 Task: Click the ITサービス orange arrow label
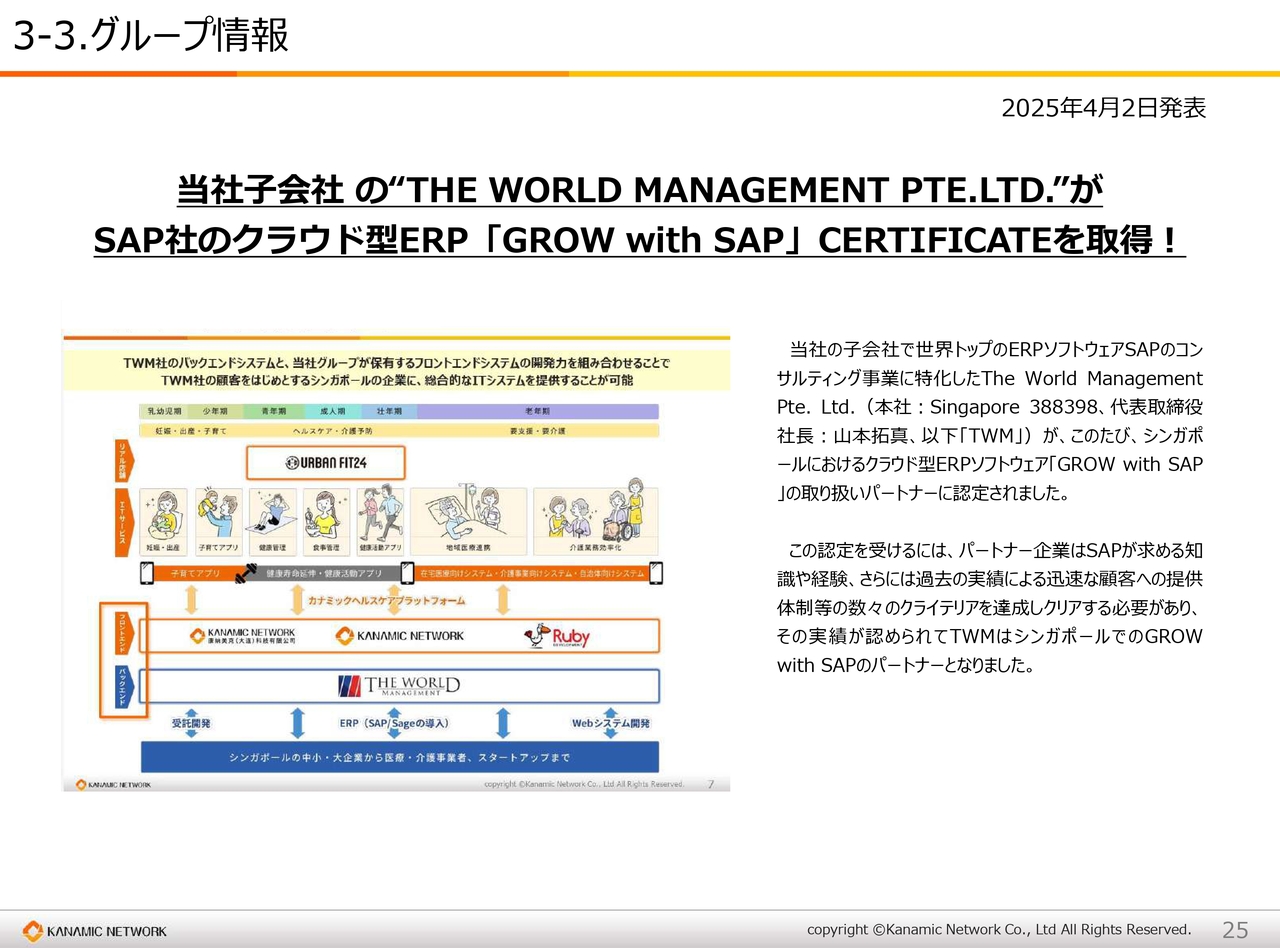125,522
